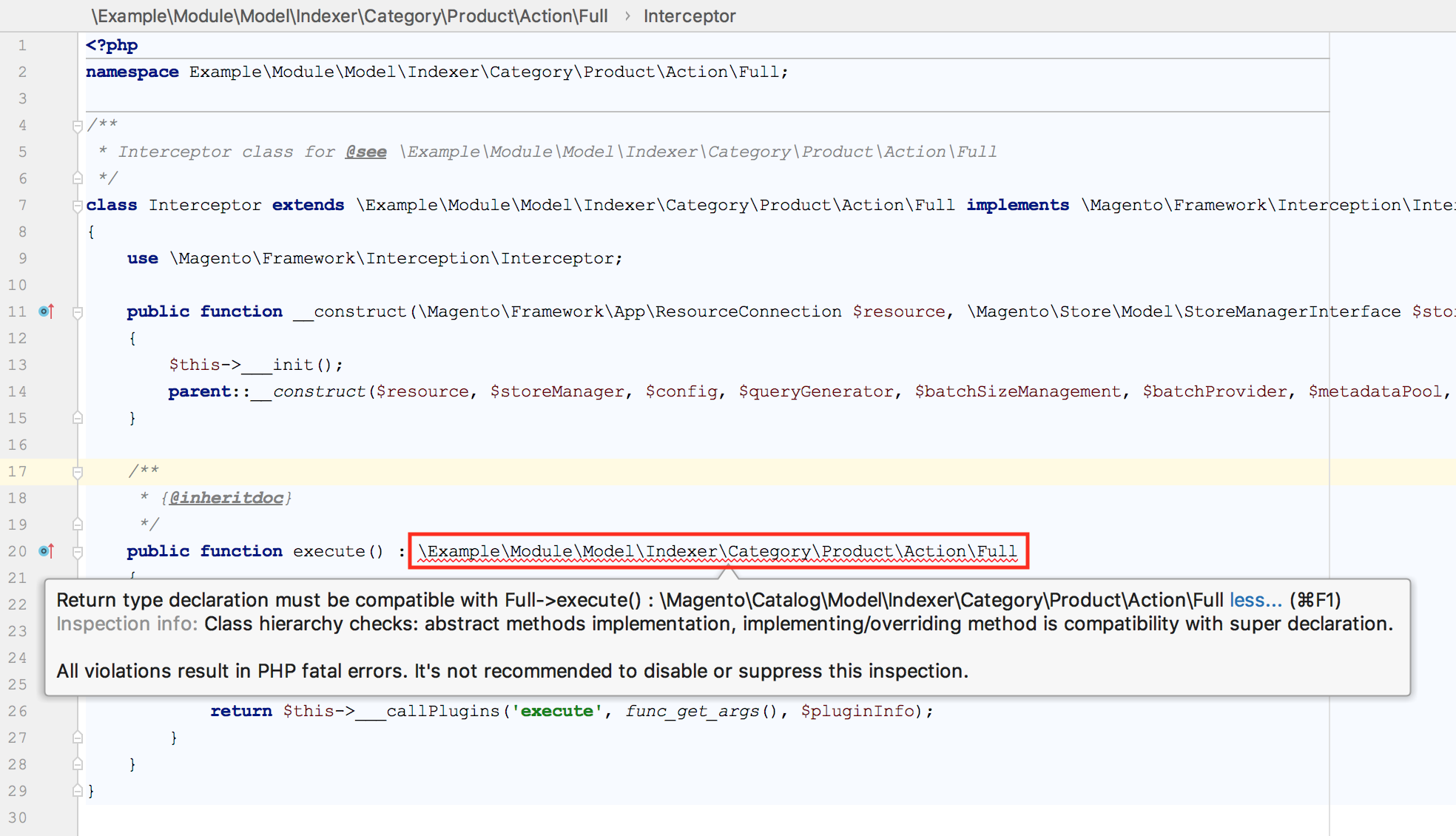
Task: Follow the @see tag link in docblock
Action: 365,152
